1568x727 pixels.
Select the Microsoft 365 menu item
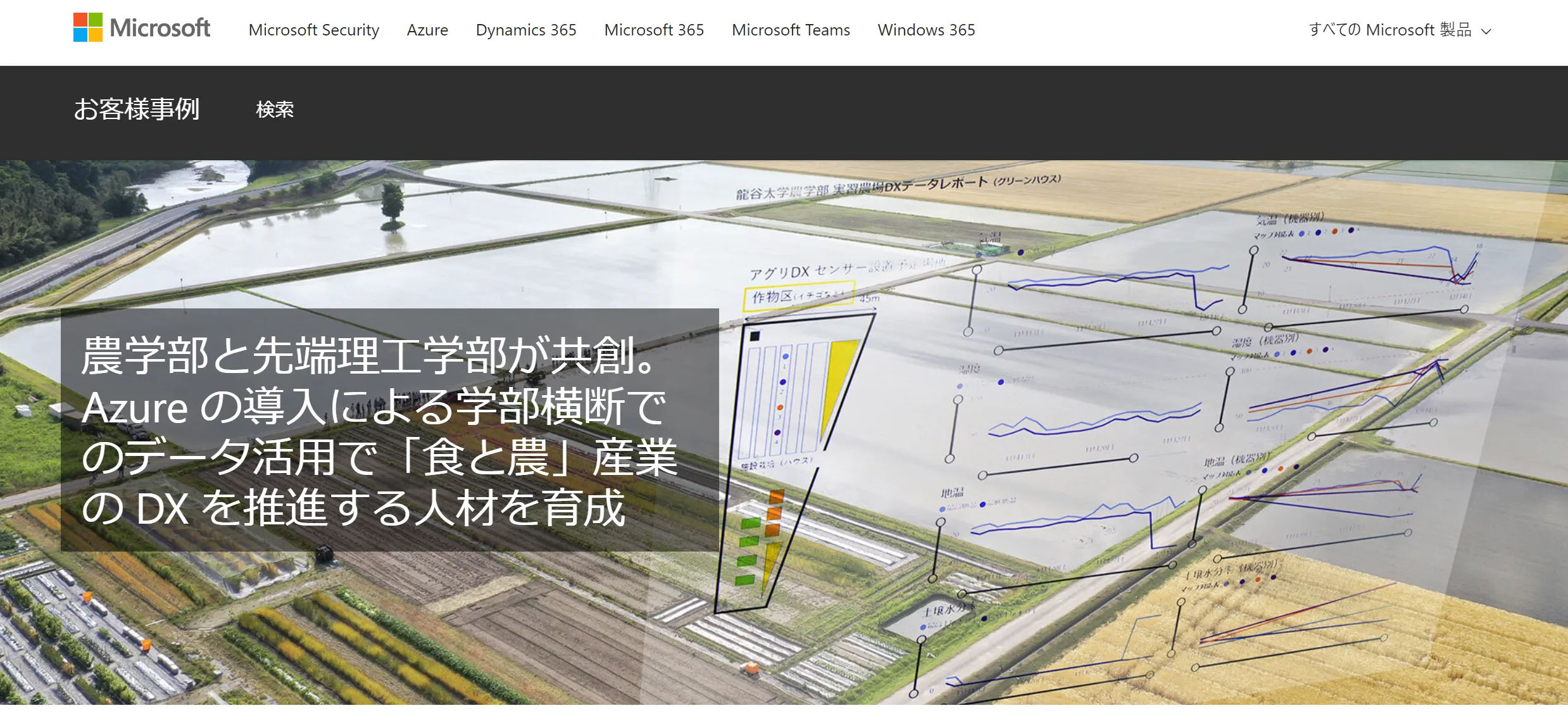(x=654, y=30)
